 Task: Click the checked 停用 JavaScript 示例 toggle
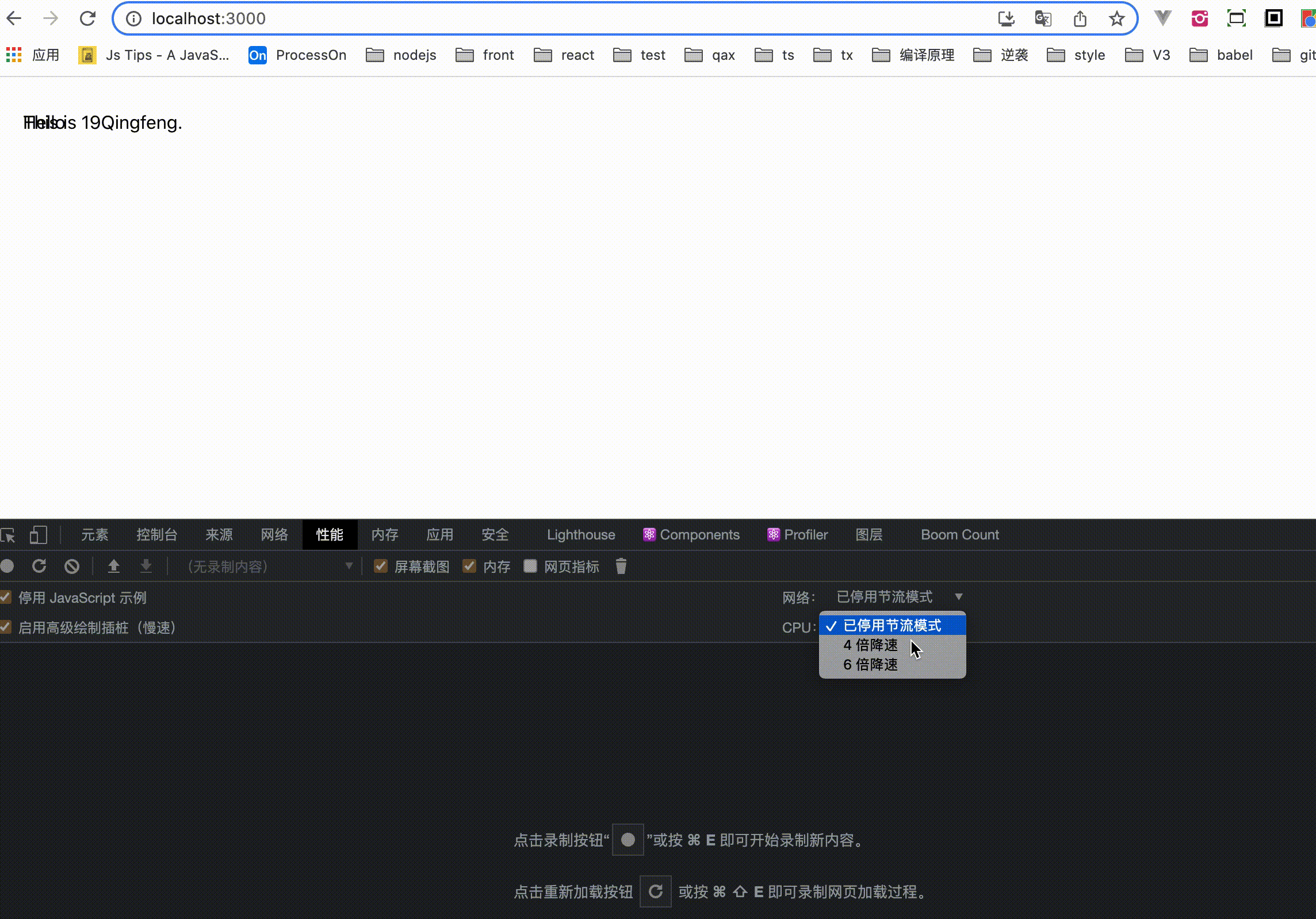click(x=6, y=598)
